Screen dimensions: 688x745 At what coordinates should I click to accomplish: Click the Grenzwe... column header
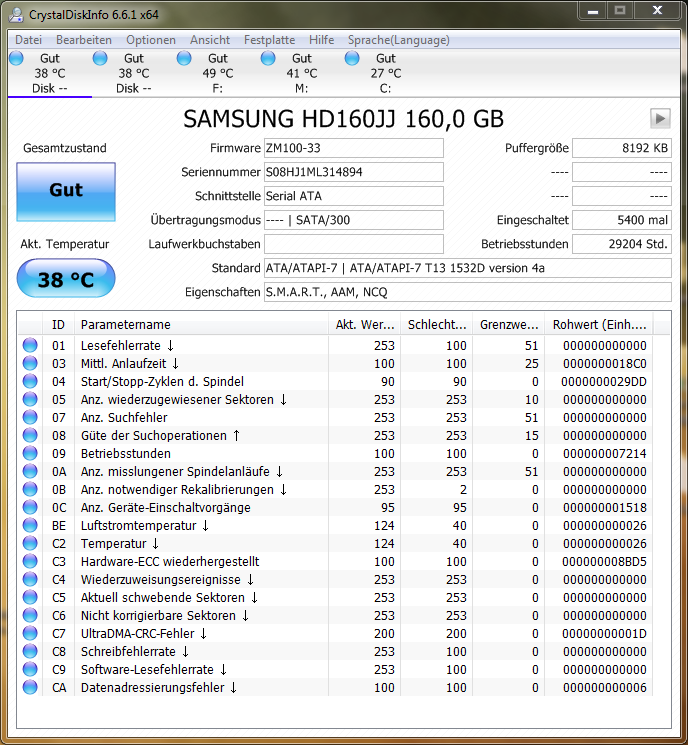pos(508,325)
